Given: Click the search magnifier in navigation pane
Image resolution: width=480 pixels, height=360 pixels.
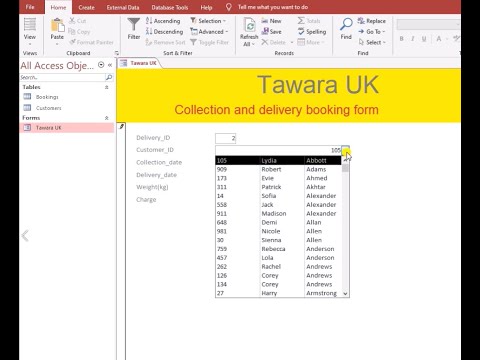Looking at the screenshot, I should pos(109,77).
